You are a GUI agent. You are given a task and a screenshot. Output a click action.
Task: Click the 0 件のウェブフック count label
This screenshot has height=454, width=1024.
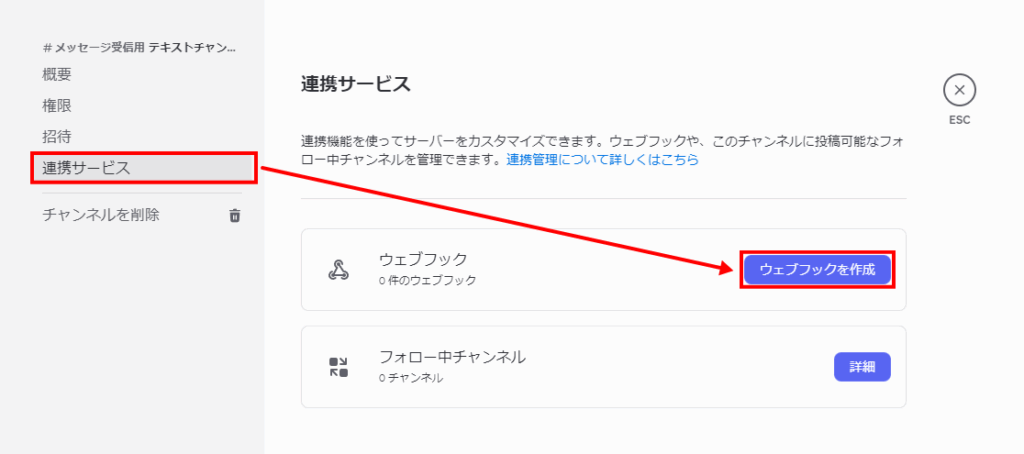point(427,281)
